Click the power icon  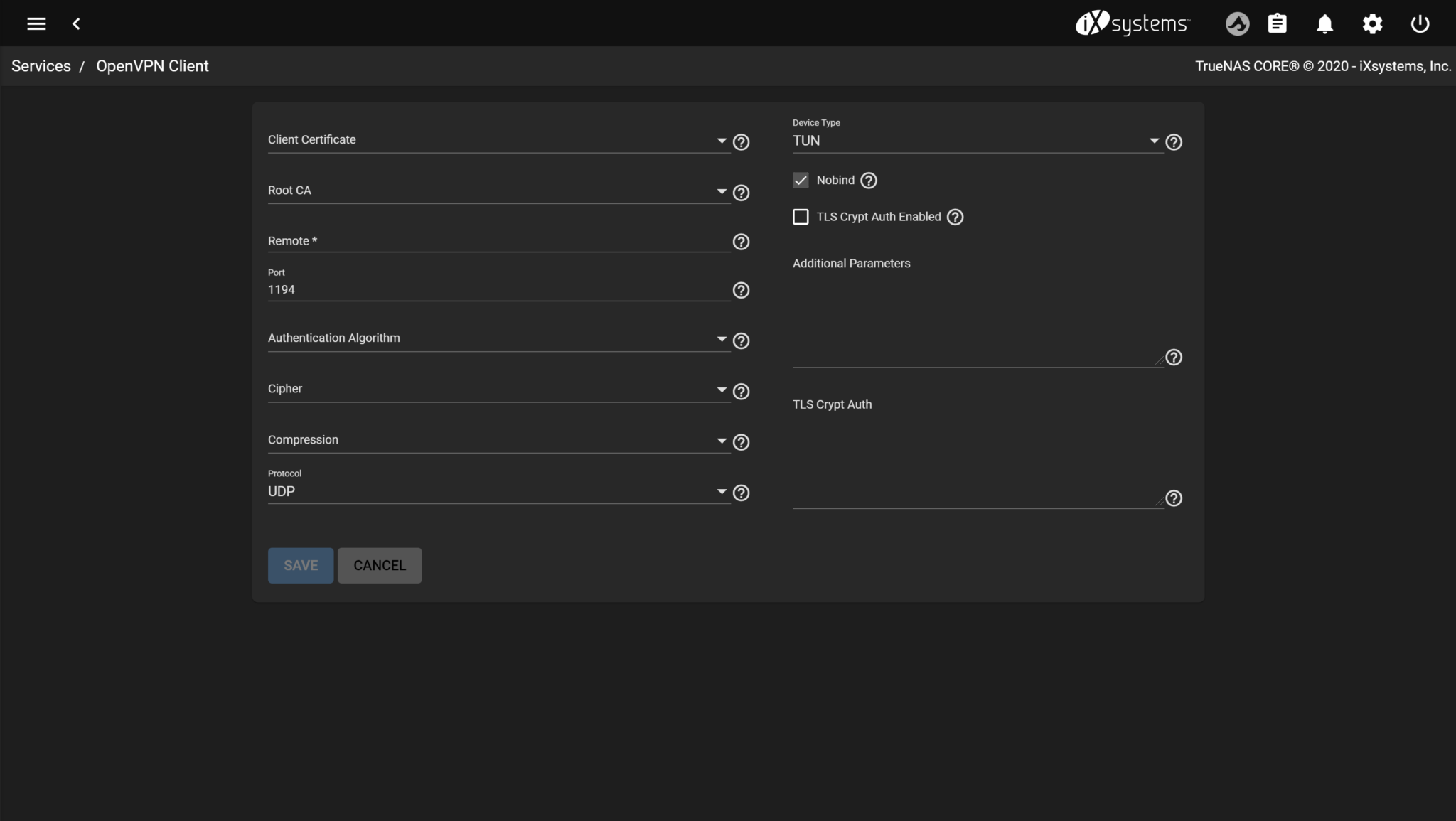coord(1420,23)
